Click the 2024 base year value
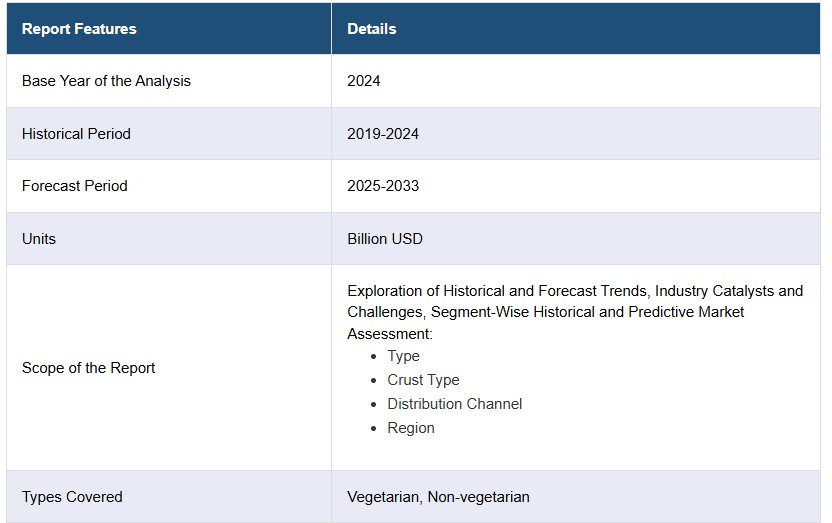This screenshot has width=832, height=523. coord(363,81)
